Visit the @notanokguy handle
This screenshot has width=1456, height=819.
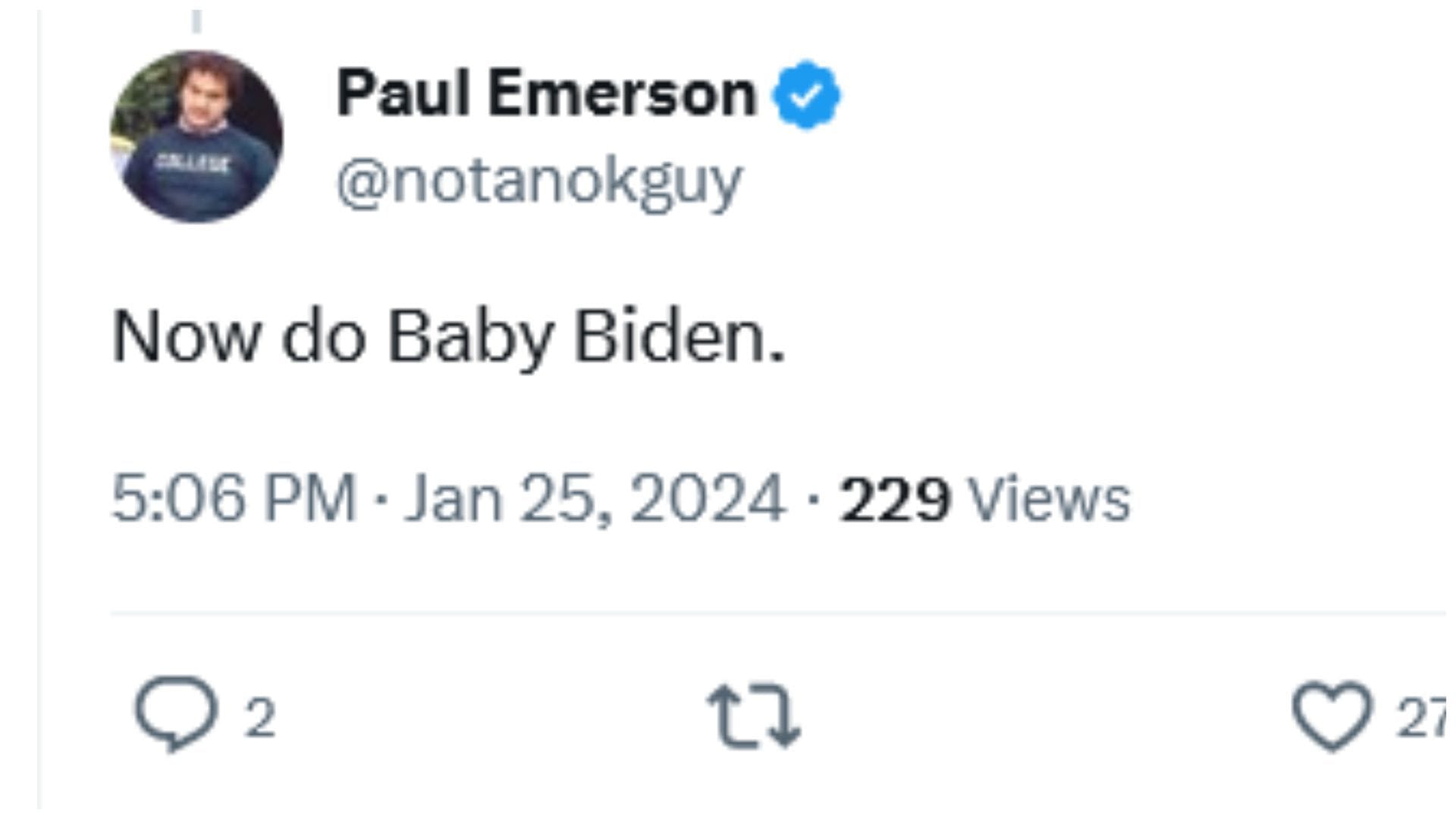coord(539,182)
